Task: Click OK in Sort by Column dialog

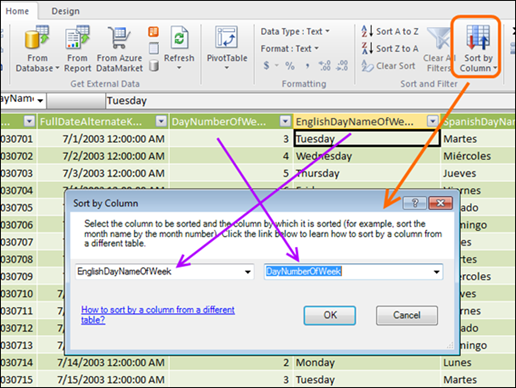Action: [x=330, y=315]
